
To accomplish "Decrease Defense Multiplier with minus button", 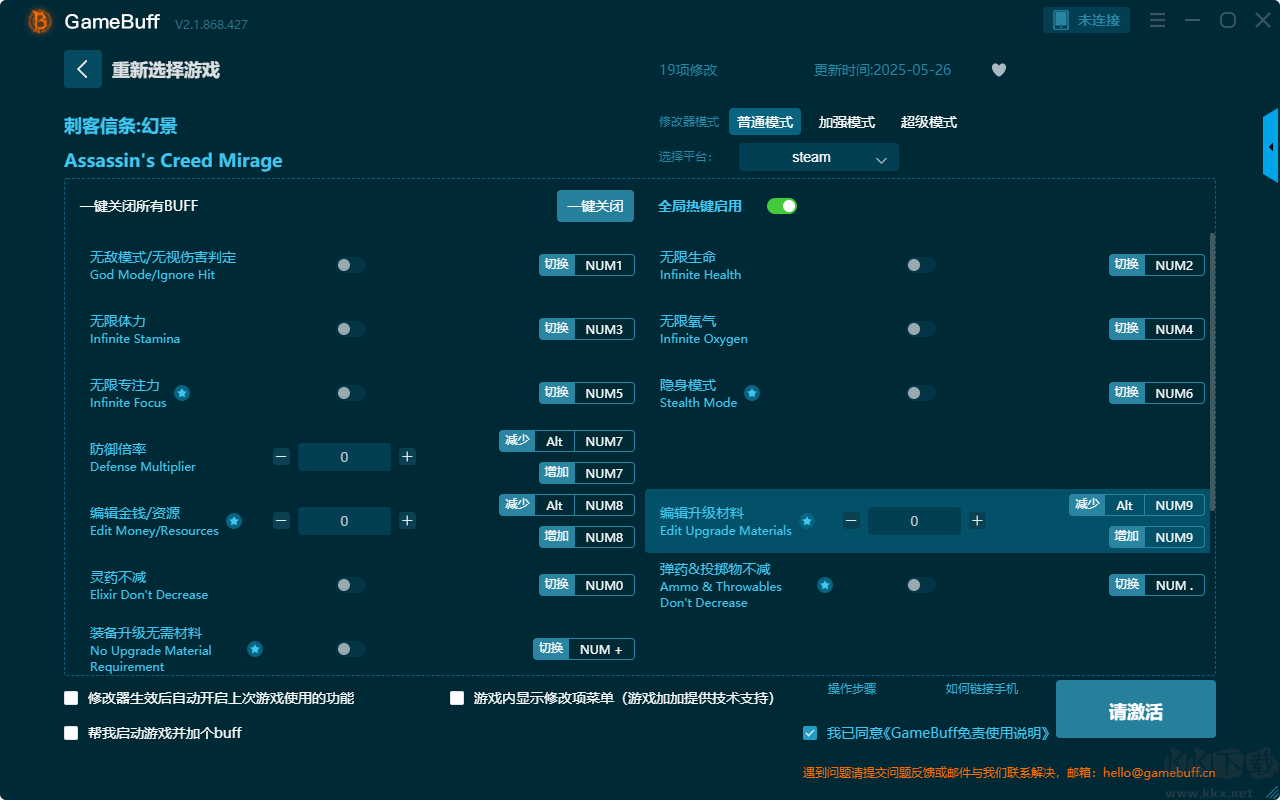I will (281, 457).
